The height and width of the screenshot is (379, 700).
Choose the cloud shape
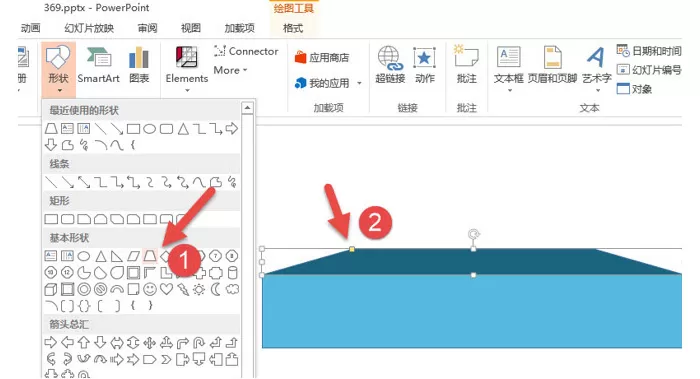point(232,289)
